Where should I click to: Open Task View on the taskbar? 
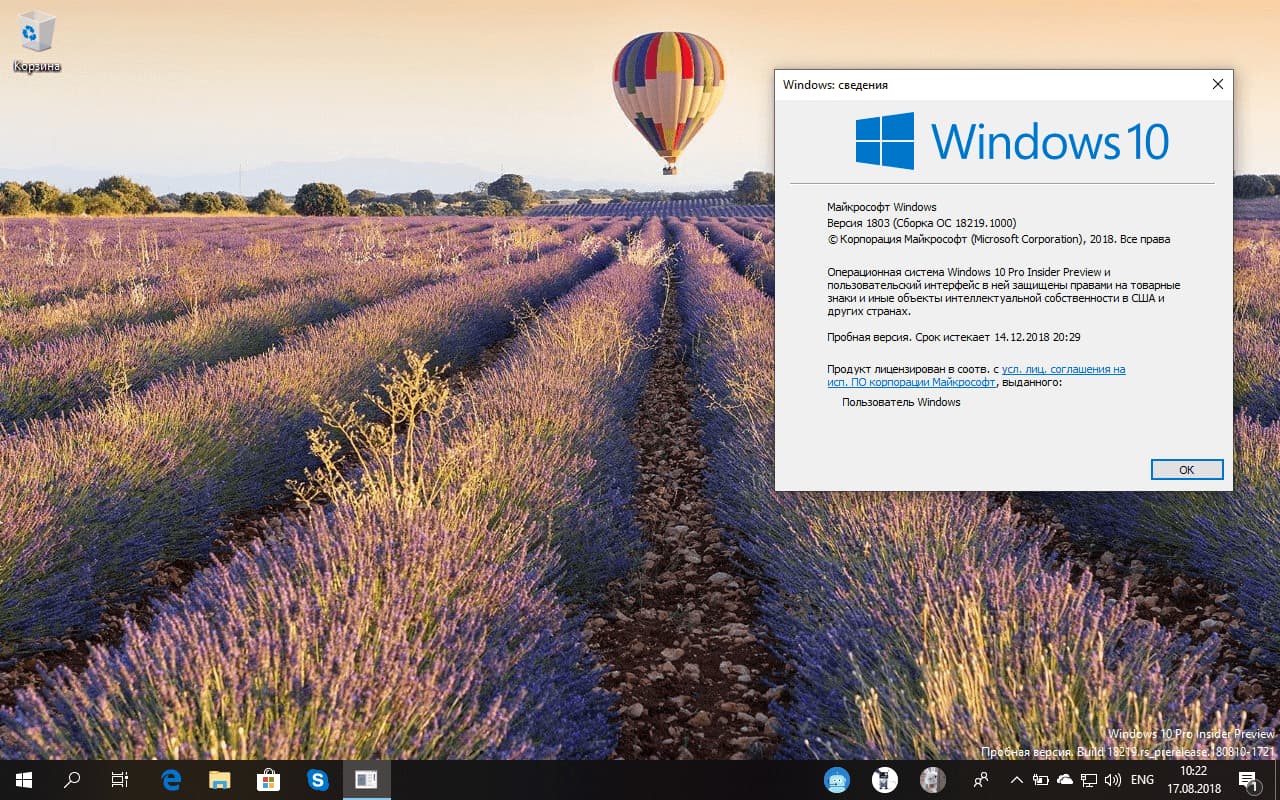(119, 779)
